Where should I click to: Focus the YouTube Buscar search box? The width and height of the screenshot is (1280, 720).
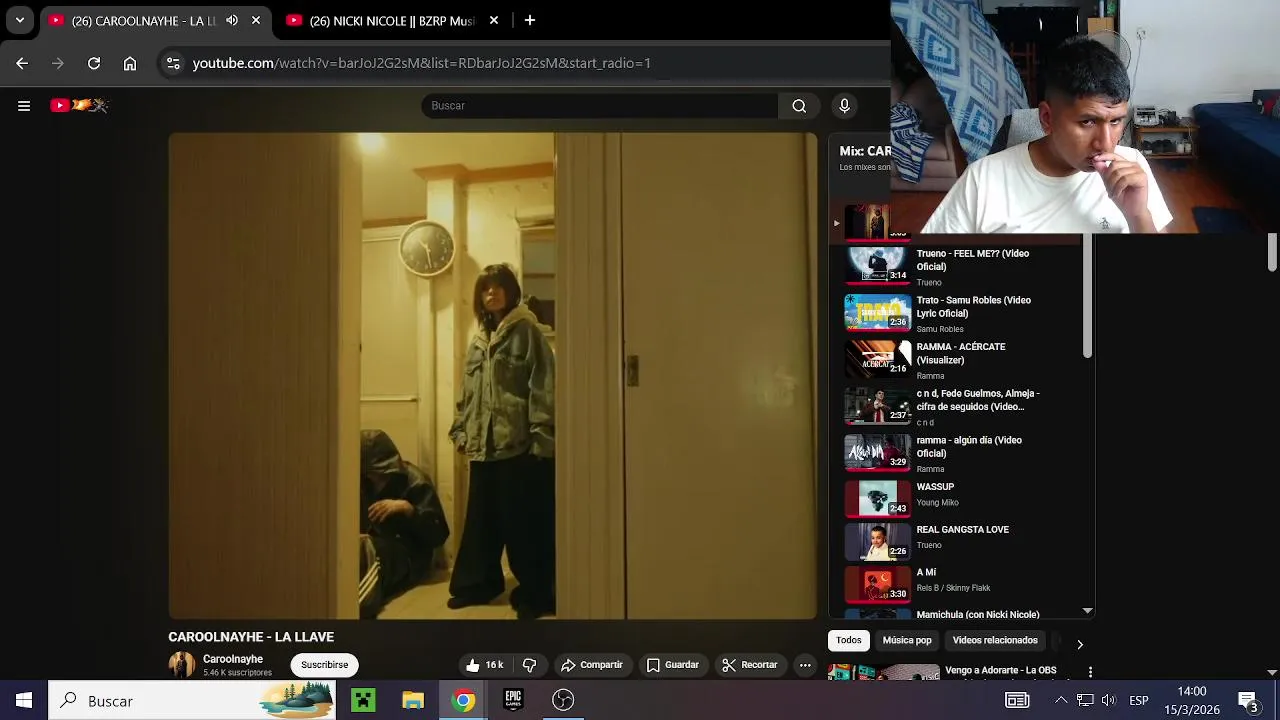600,106
